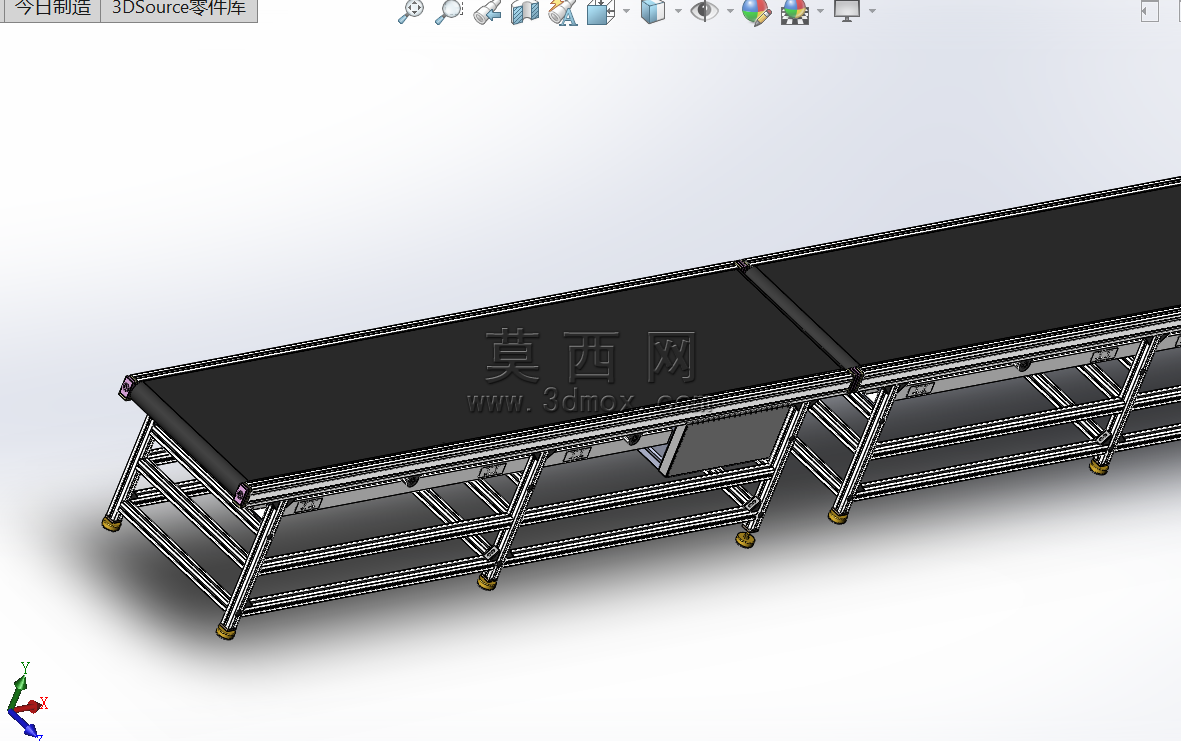Expand View Settings dropdown arrow

point(872,11)
